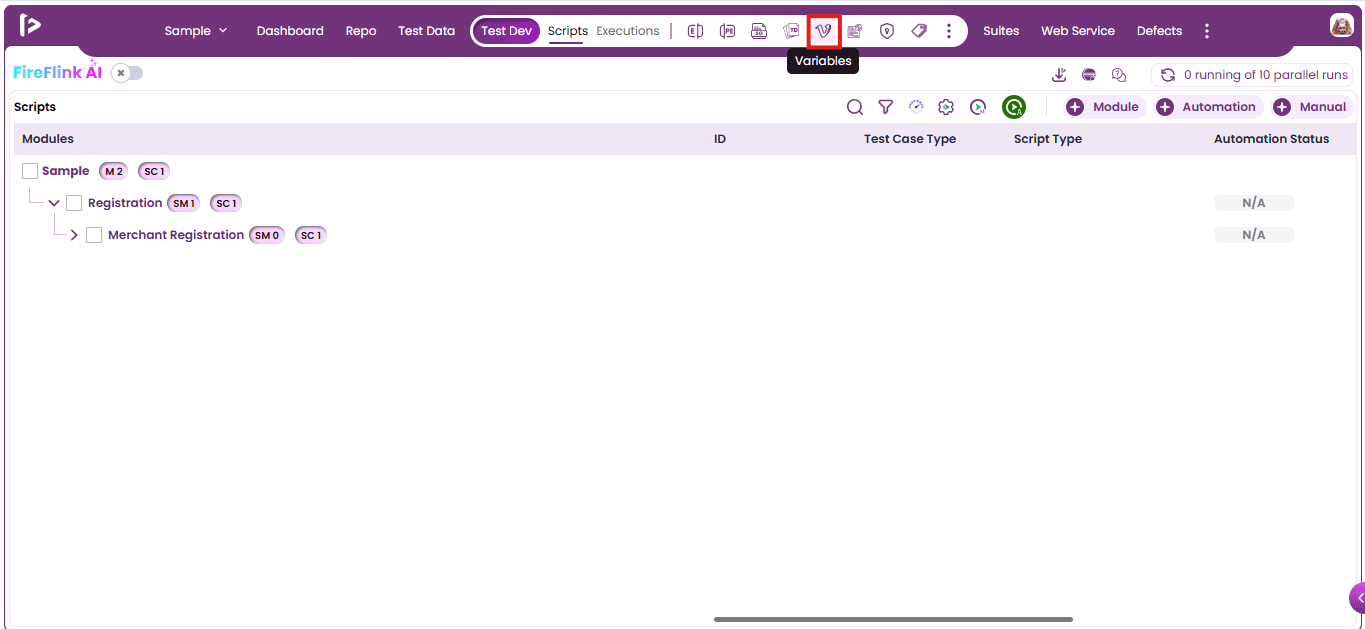This screenshot has height=629, width=1365.
Task: Click the Script Type column header
Action: pos(1048,139)
